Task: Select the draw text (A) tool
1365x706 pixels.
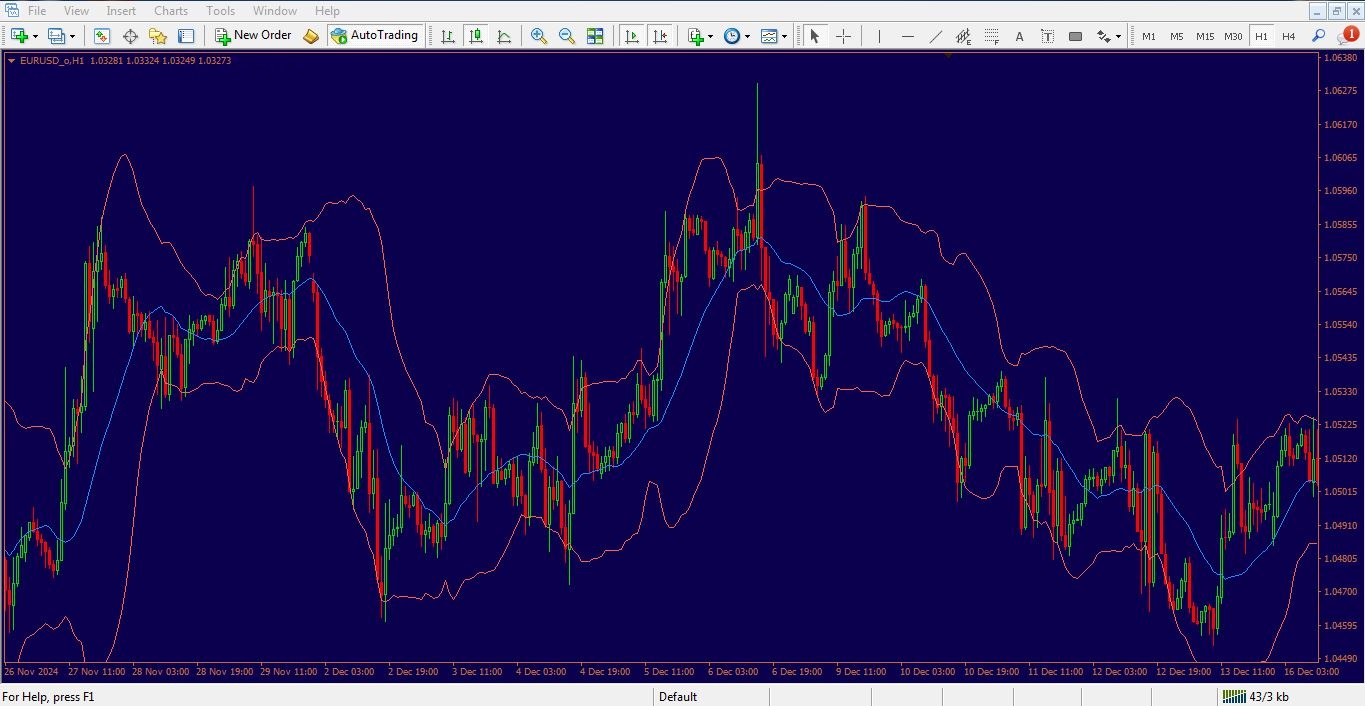Action: [x=1019, y=36]
